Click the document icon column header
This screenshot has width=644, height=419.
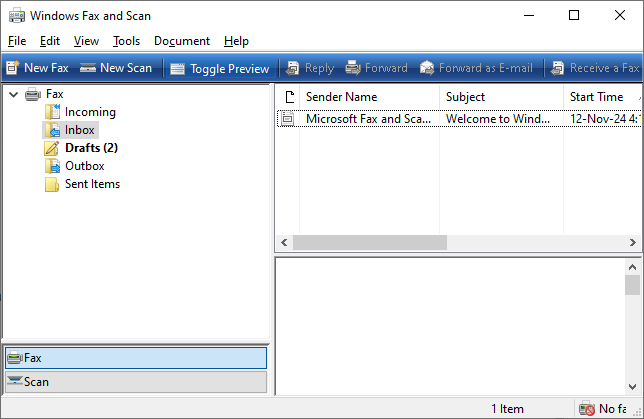click(289, 97)
